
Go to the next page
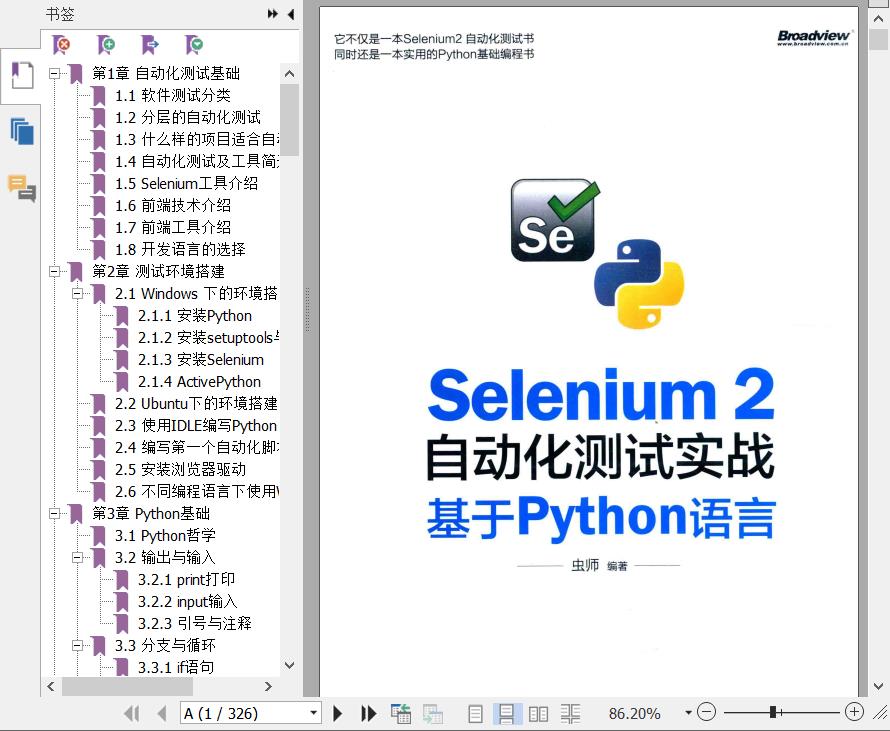pos(337,713)
